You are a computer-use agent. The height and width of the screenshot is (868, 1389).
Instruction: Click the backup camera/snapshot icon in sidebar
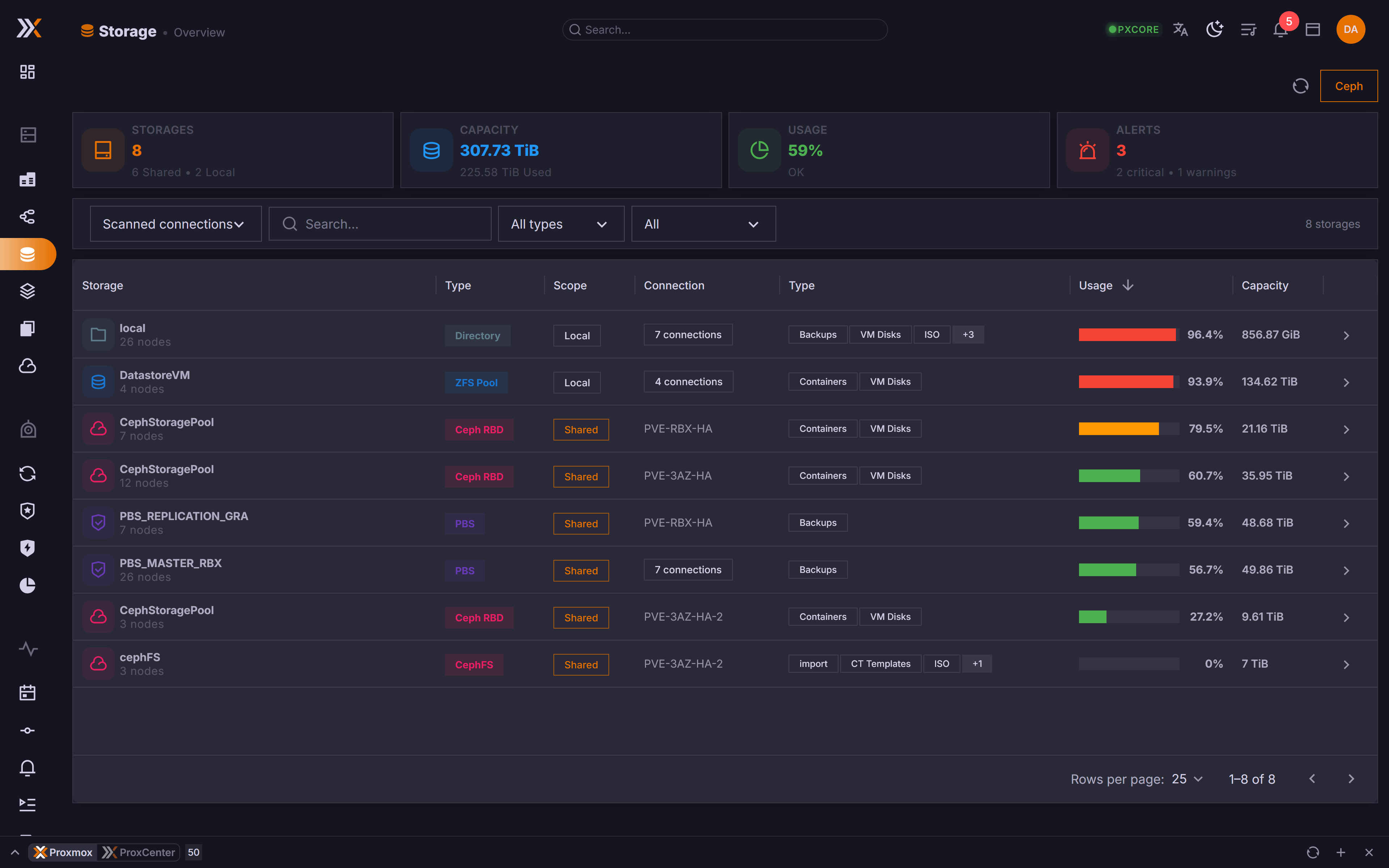[x=27, y=428]
